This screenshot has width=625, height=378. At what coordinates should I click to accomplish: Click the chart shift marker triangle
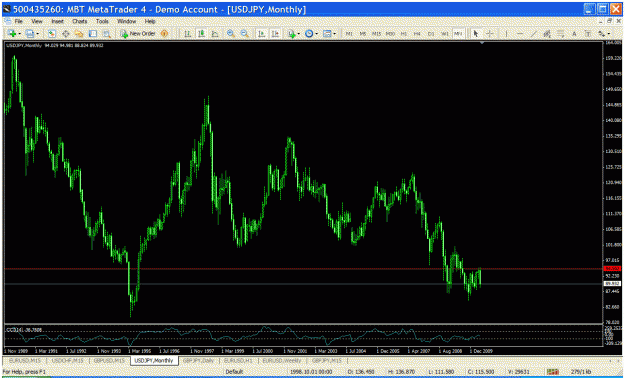482,42
